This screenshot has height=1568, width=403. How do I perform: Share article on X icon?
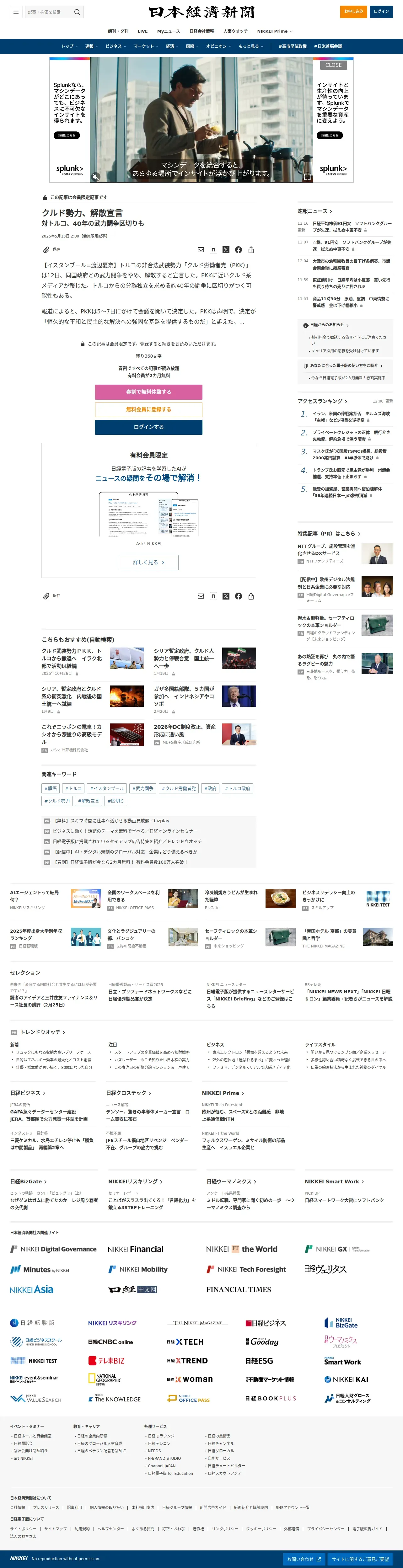tap(226, 249)
